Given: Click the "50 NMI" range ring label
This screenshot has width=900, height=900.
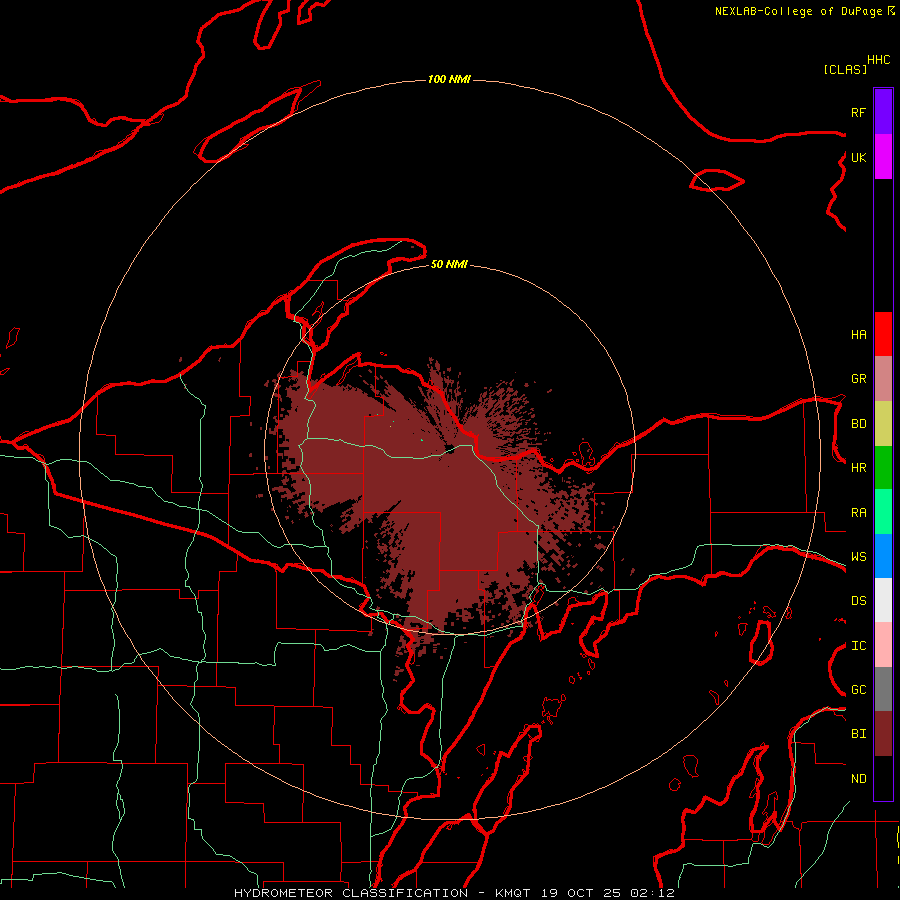Looking at the screenshot, I should tap(449, 264).
